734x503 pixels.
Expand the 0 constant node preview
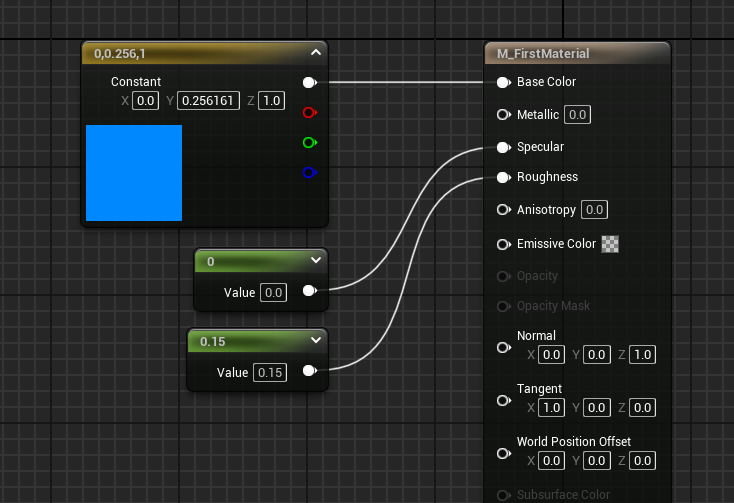coord(316,260)
